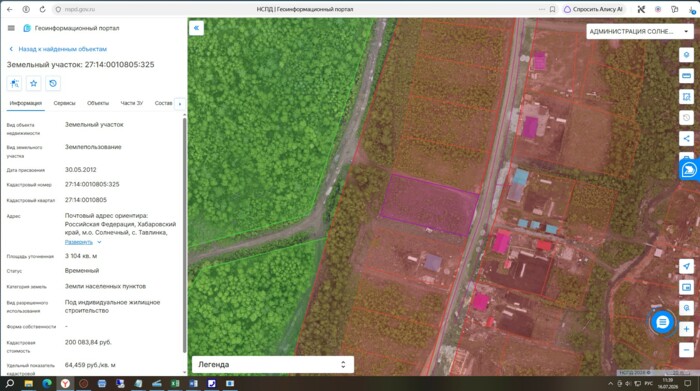Add land plot to favorites with star icon

point(33,83)
